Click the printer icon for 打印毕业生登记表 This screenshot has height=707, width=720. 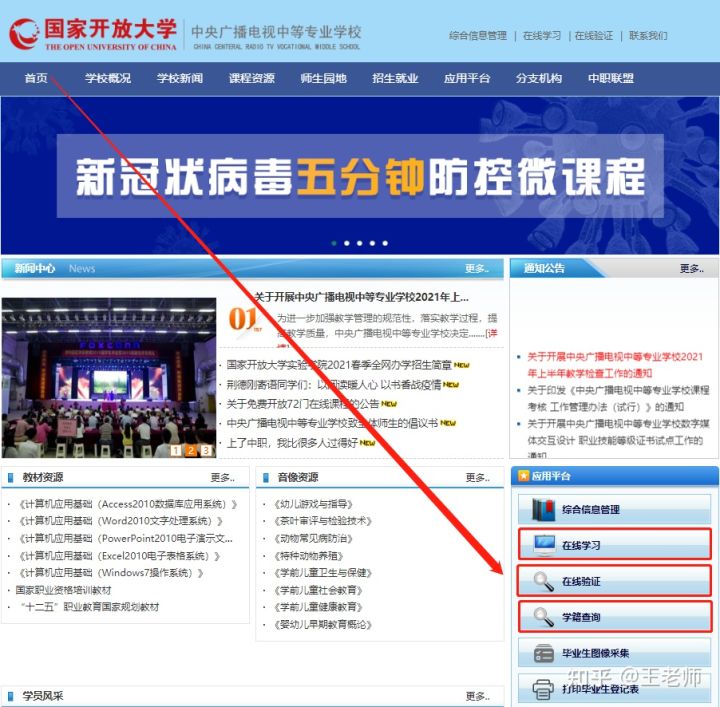coord(544,689)
